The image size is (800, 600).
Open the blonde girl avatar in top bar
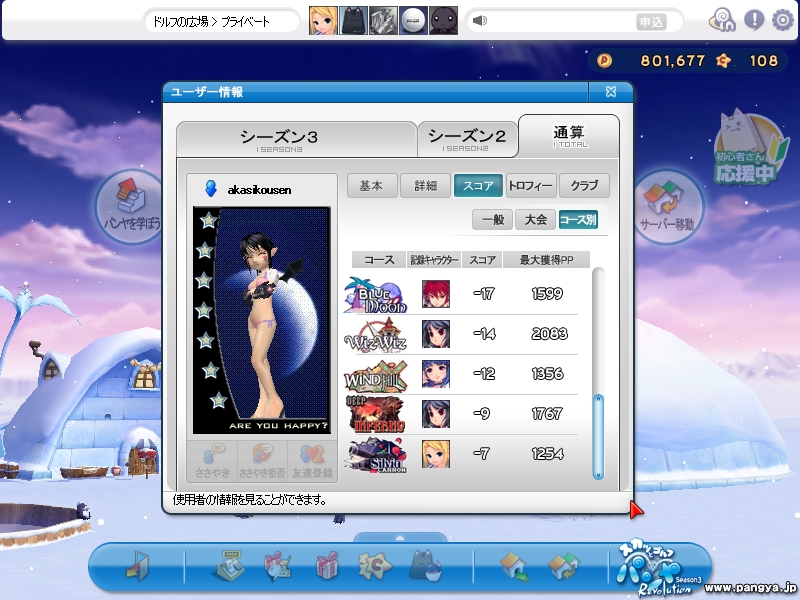tap(323, 20)
